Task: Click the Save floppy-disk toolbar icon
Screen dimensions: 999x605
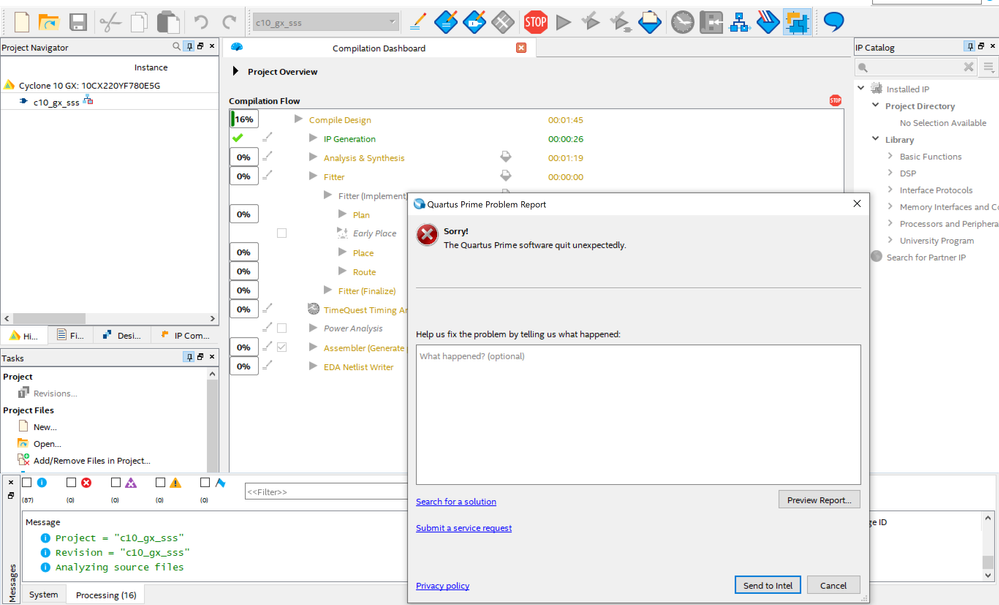Action: pos(78,22)
